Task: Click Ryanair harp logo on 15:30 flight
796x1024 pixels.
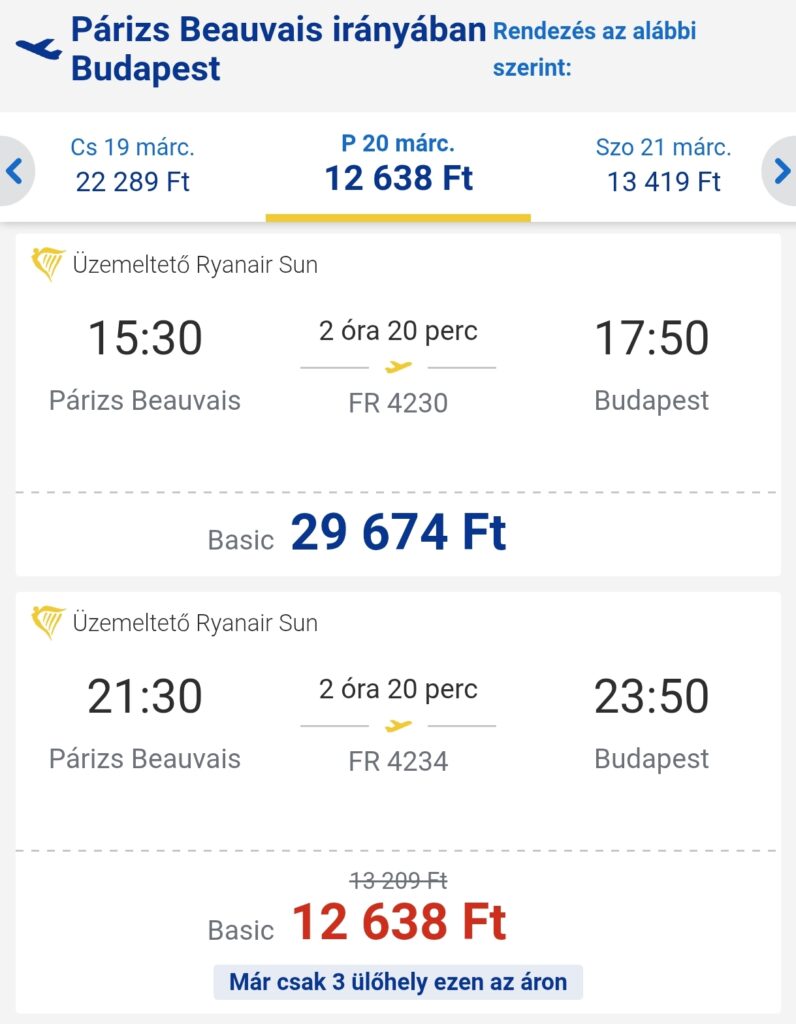Action: pos(48,265)
